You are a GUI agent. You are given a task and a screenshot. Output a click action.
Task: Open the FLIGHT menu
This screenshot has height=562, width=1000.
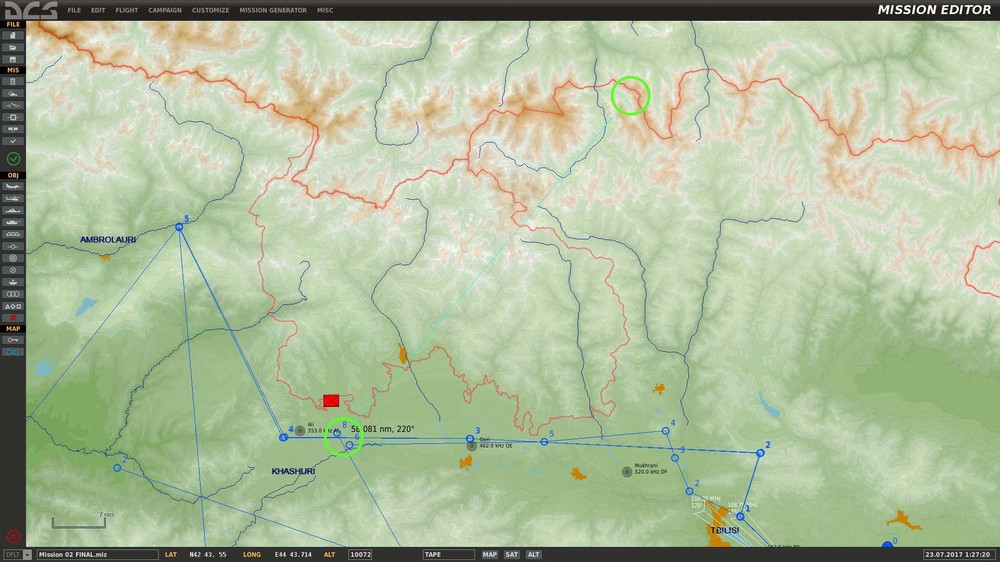(x=126, y=10)
